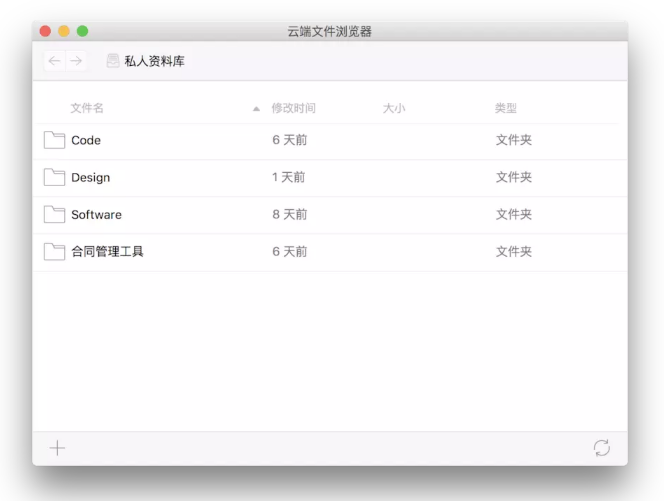The image size is (664, 501).
Task: Click the 6 天前 time in the Code row
Action: tap(290, 140)
